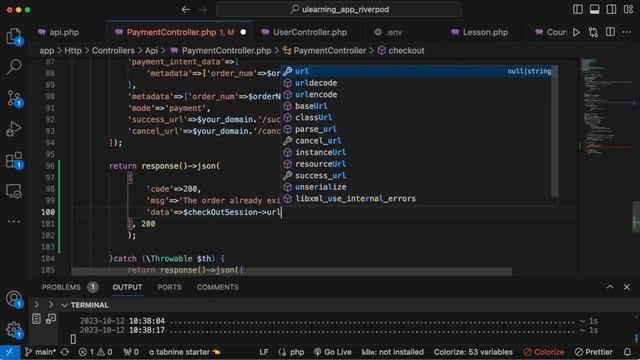This screenshot has width=640, height=360.
Task: Click suggestion list vertical scrollbar
Action: (x=555, y=131)
